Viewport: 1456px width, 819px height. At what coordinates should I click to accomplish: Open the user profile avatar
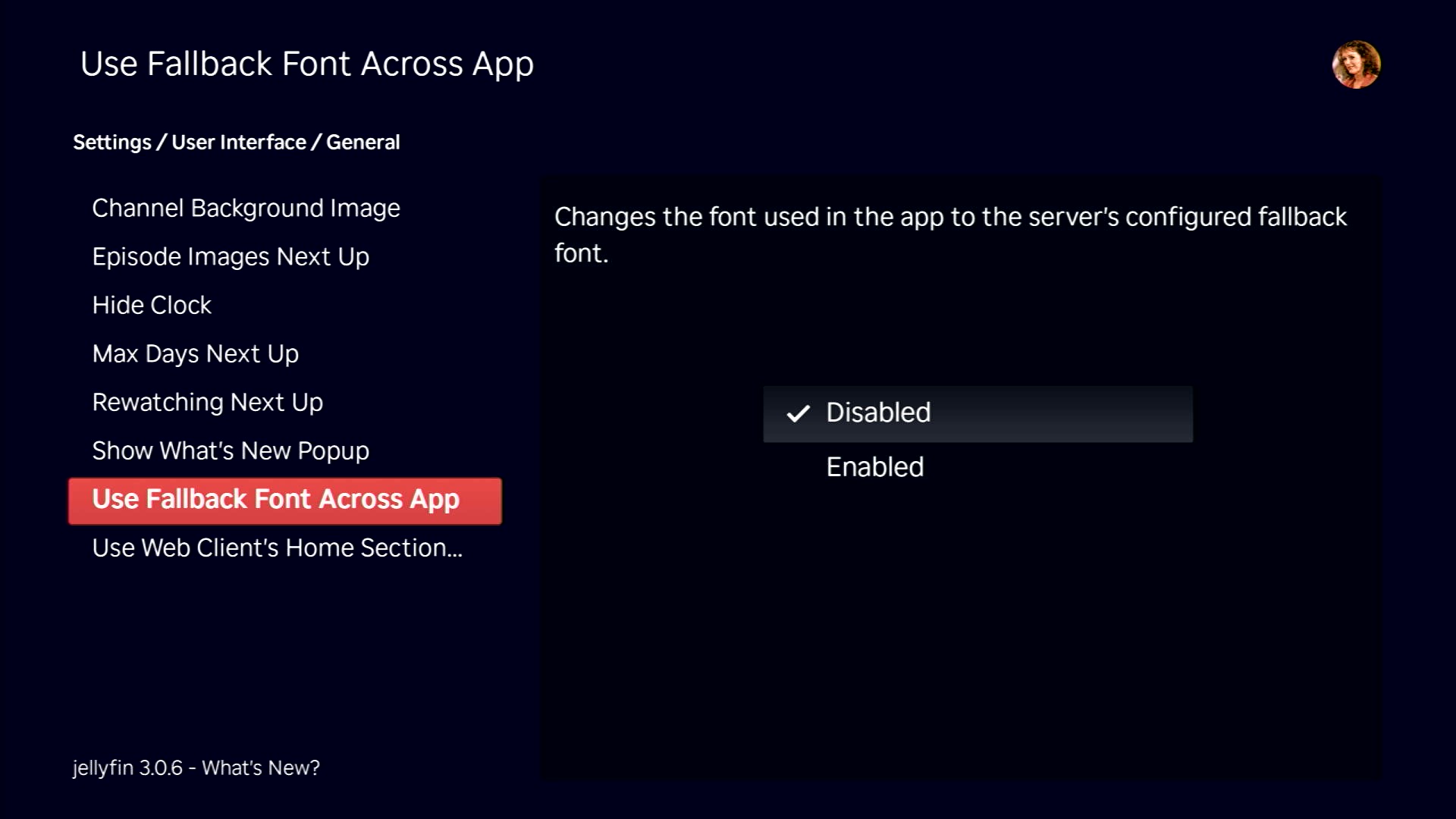[1356, 64]
